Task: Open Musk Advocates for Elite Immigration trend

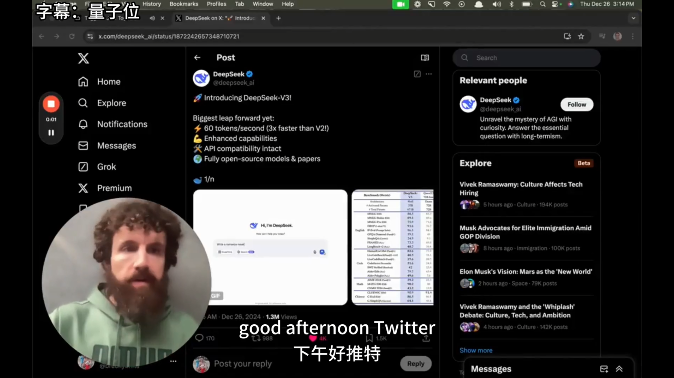Action: tap(526, 238)
